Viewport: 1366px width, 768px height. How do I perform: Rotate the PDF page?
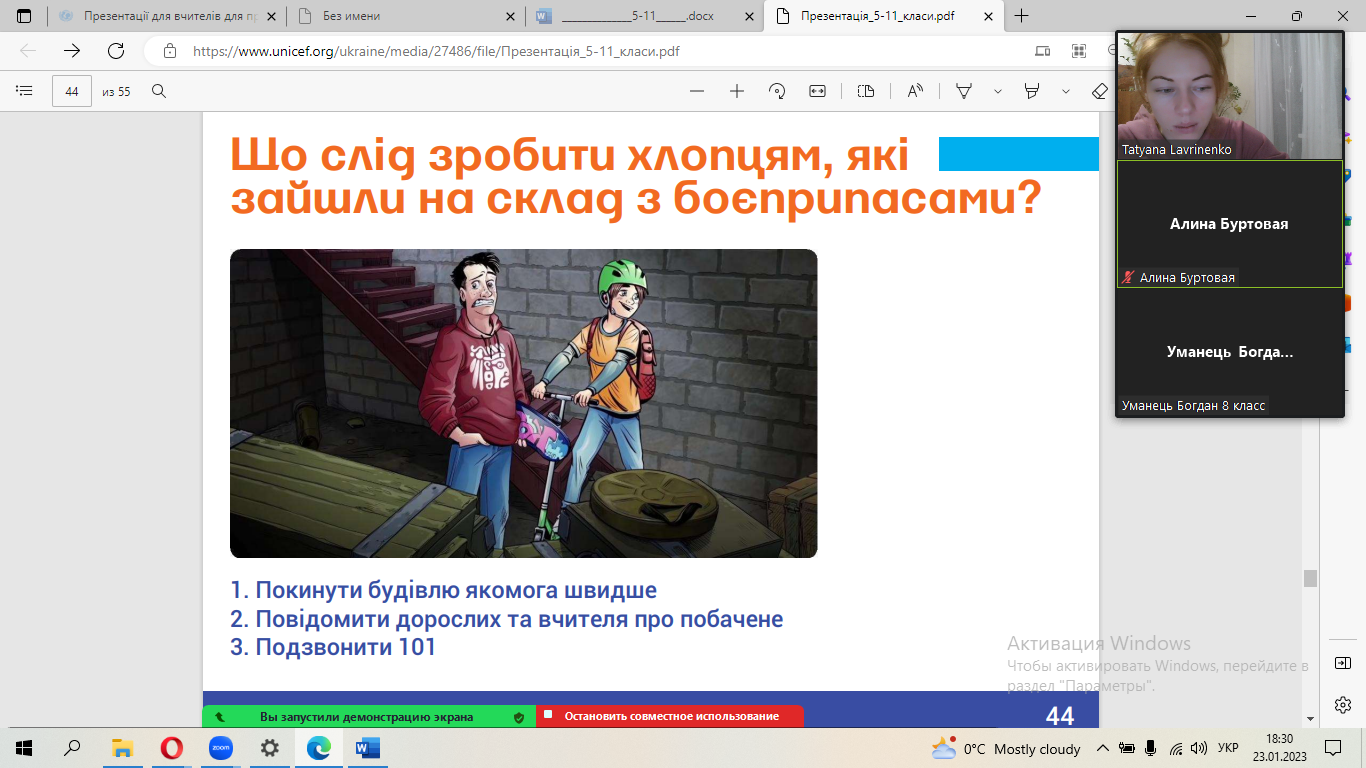pyautogui.click(x=777, y=91)
